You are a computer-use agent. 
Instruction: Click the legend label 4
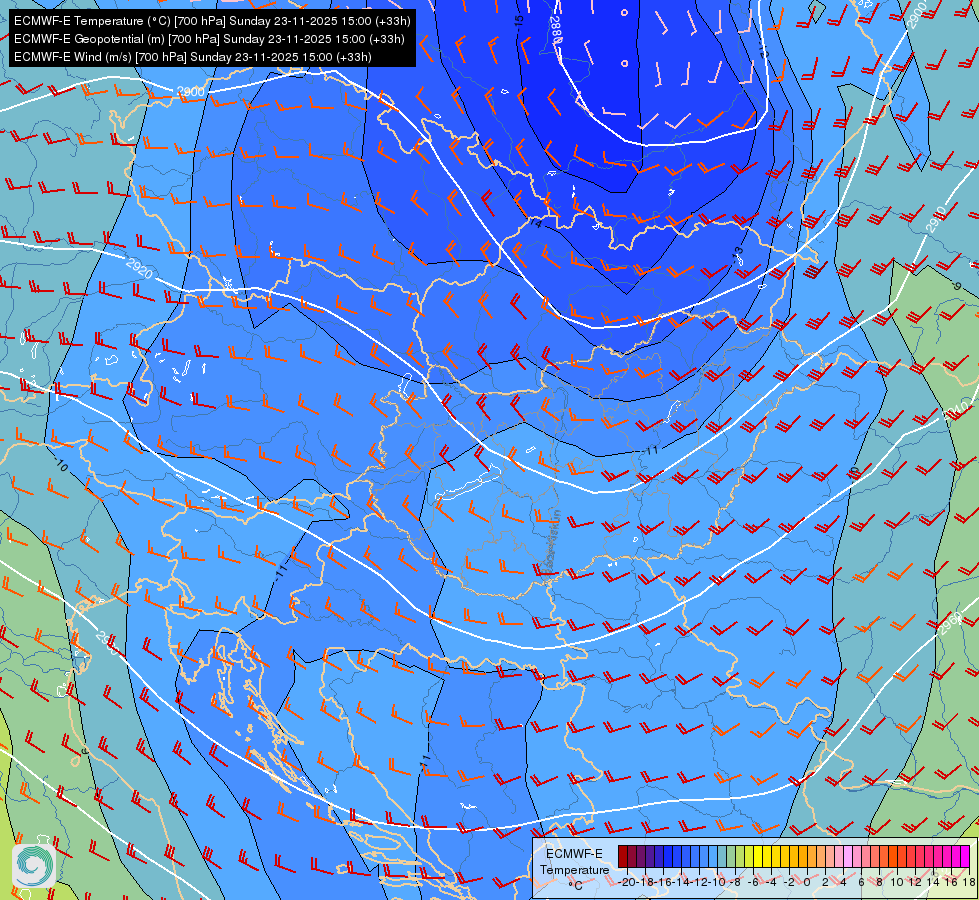point(843,882)
